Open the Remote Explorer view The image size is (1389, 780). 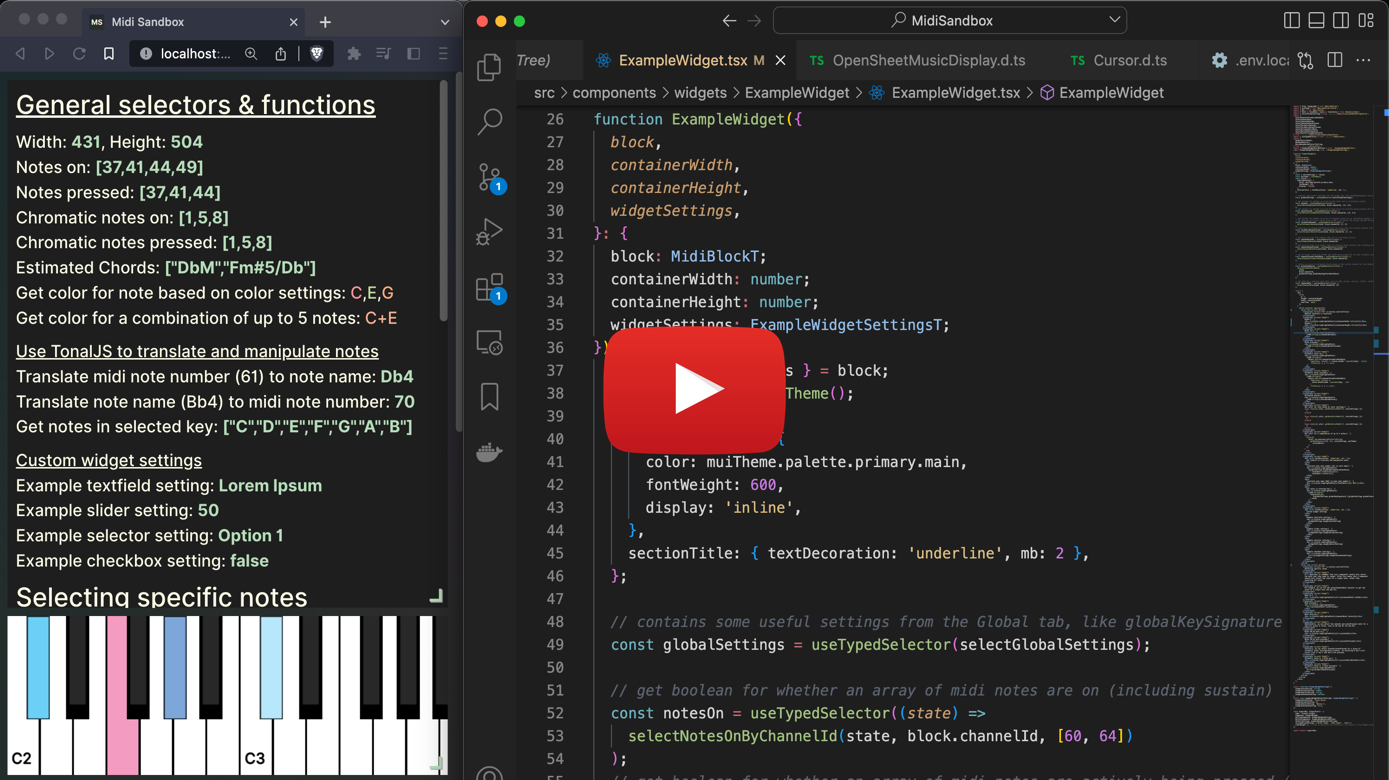pos(489,343)
